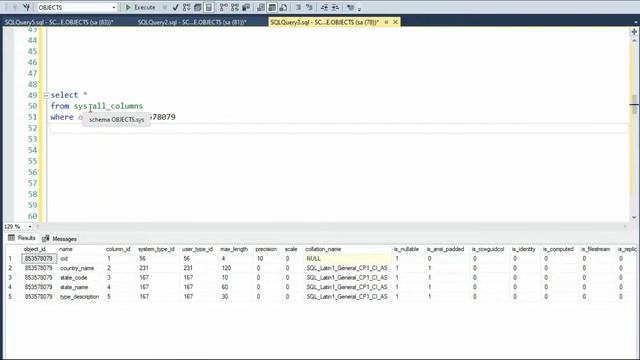Click the Execute button

140,7
